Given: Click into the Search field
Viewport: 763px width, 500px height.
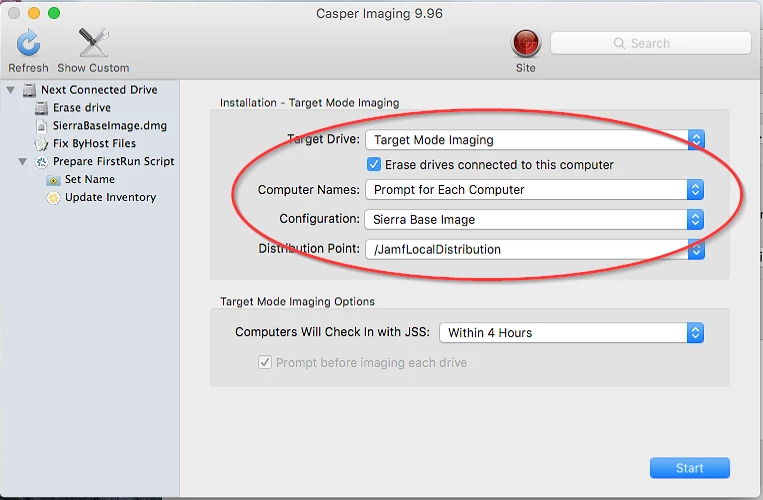Looking at the screenshot, I should (651, 43).
